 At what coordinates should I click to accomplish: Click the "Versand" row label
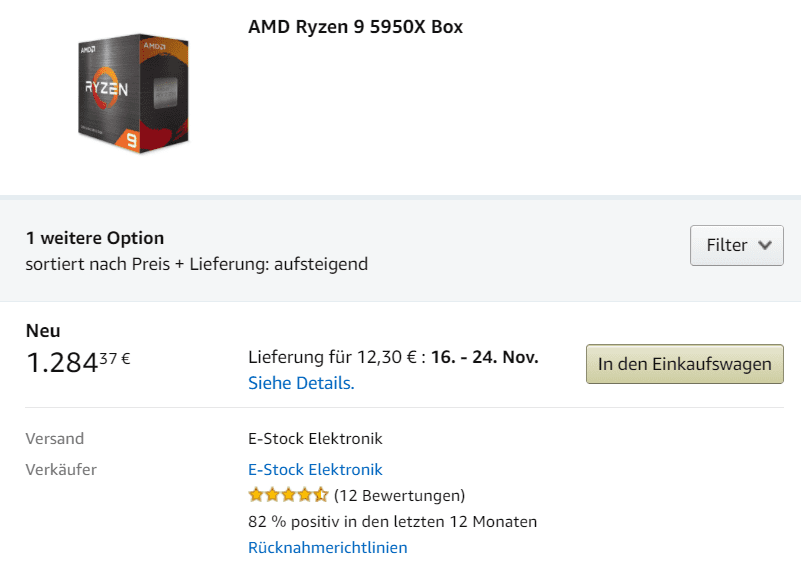55,438
